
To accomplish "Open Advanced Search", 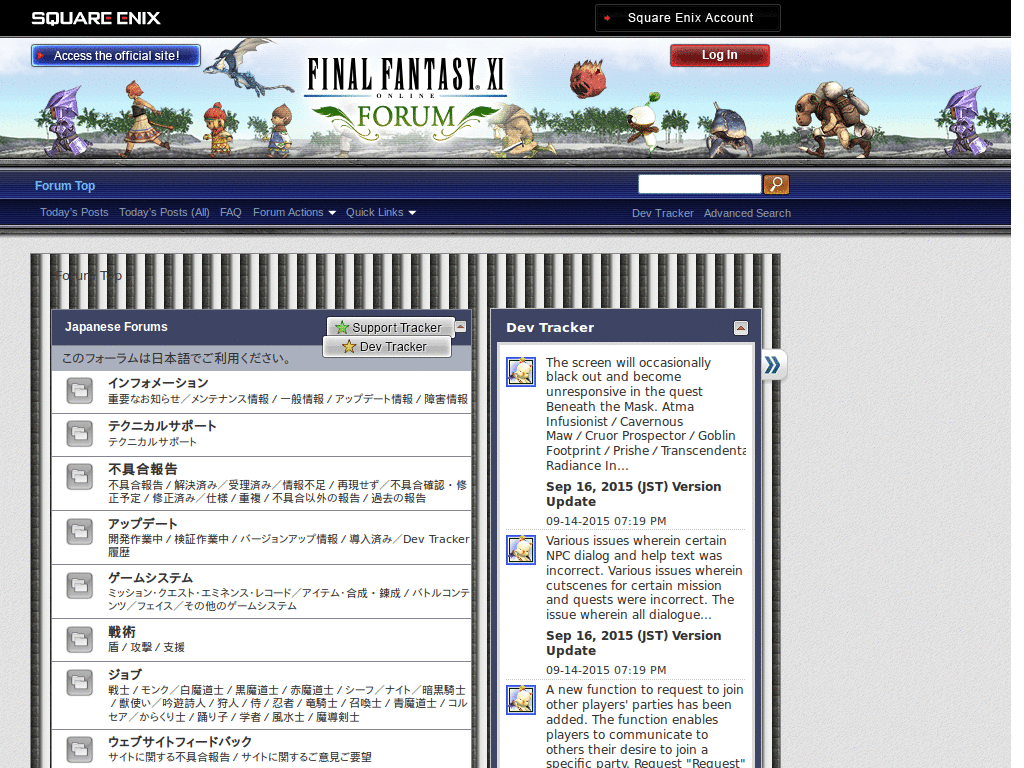I will point(747,212).
